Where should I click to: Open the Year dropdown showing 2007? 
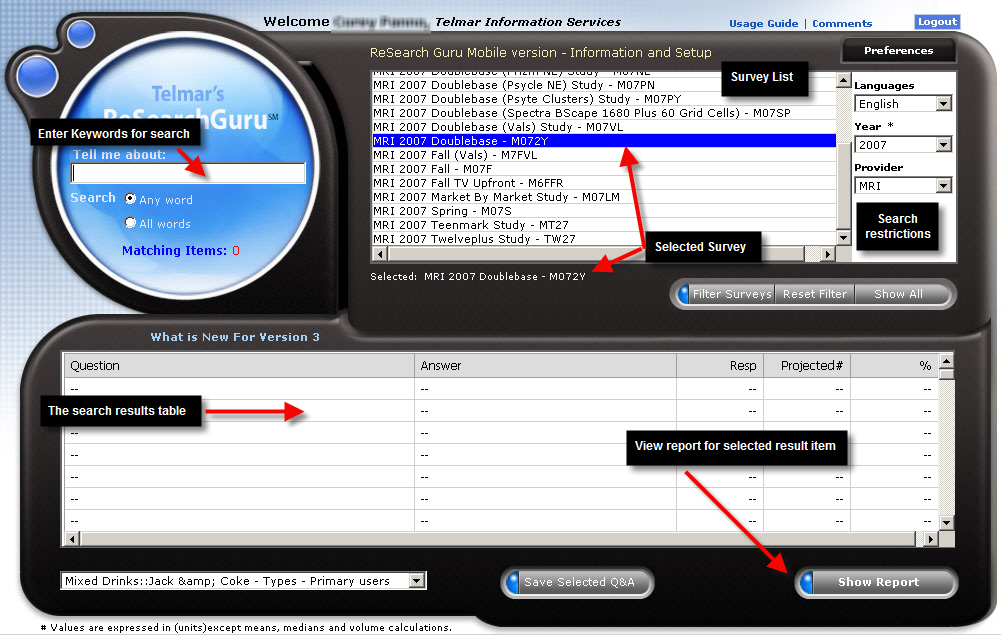pyautogui.click(x=903, y=144)
